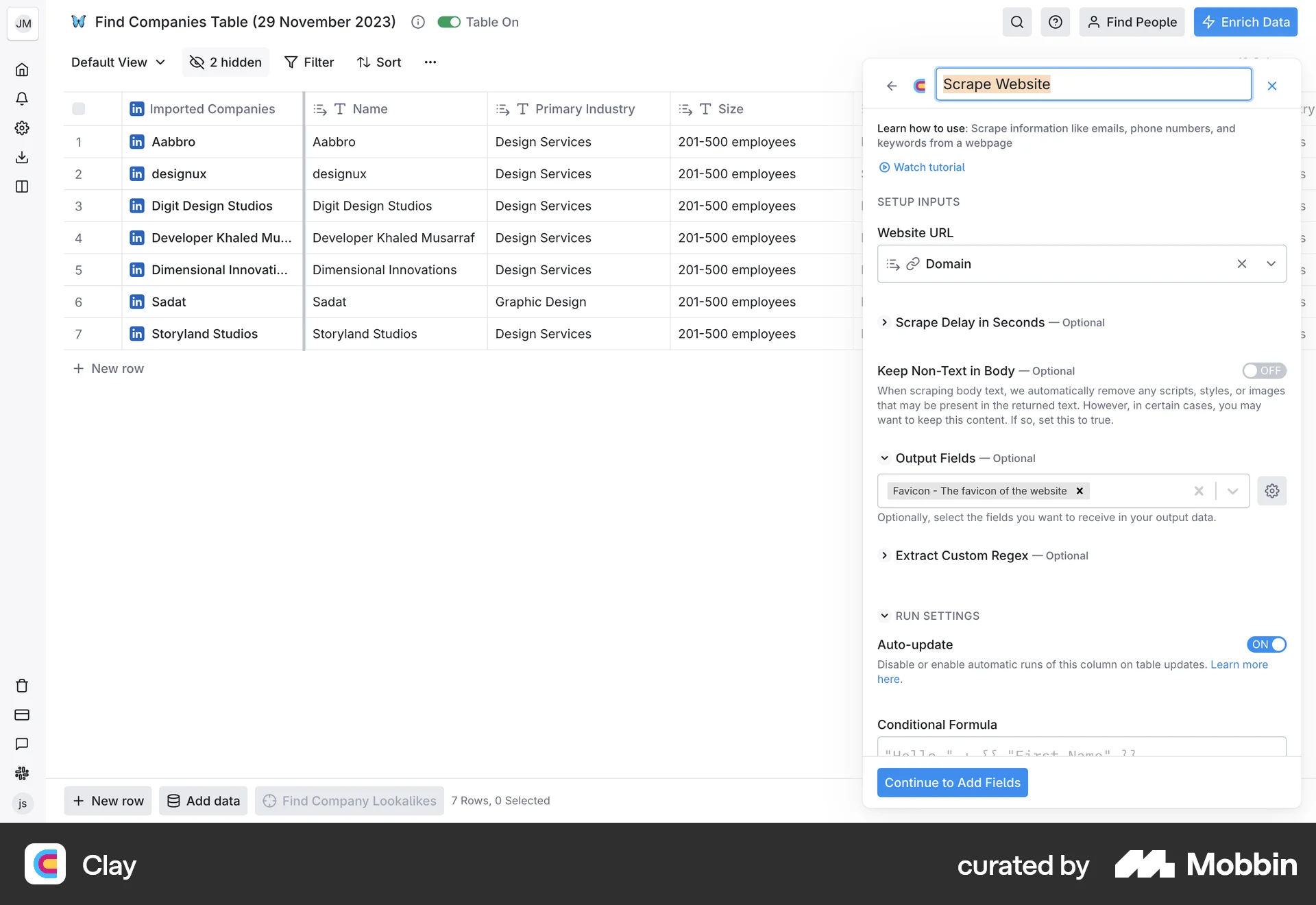The width and height of the screenshot is (1316, 905).
Task: Toggle the Table On switch
Action: coord(449,22)
